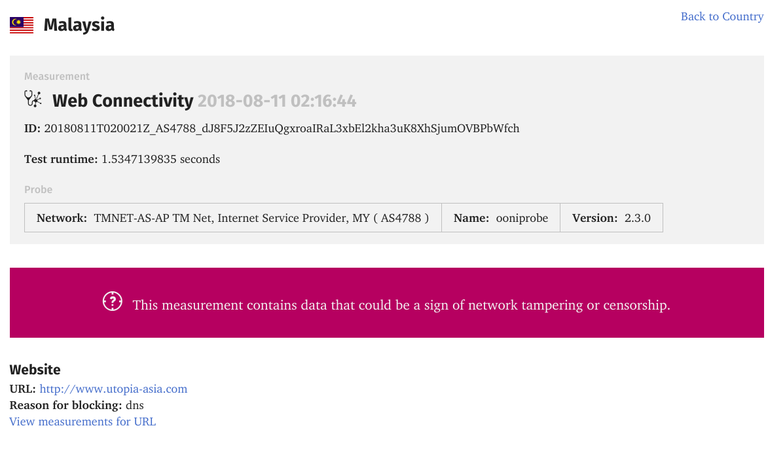Select the Network TMNET-AS-AP cell
The height and width of the screenshot is (449, 768).
tap(232, 217)
